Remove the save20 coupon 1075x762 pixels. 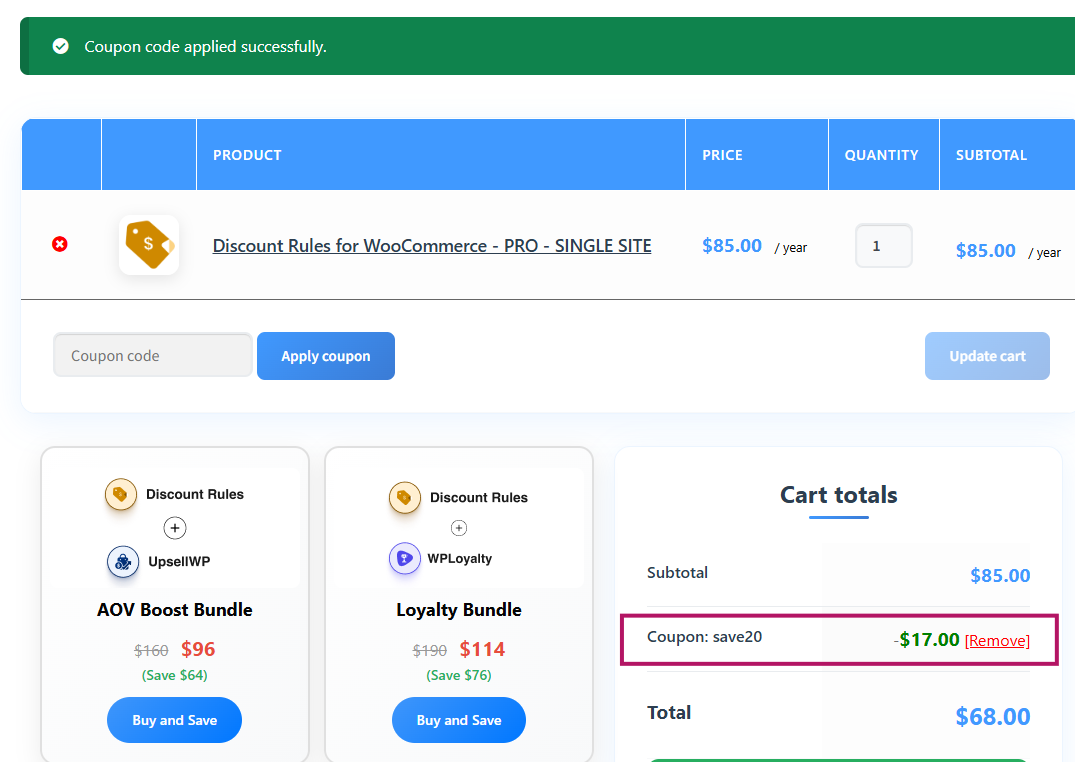pyautogui.click(x=997, y=640)
